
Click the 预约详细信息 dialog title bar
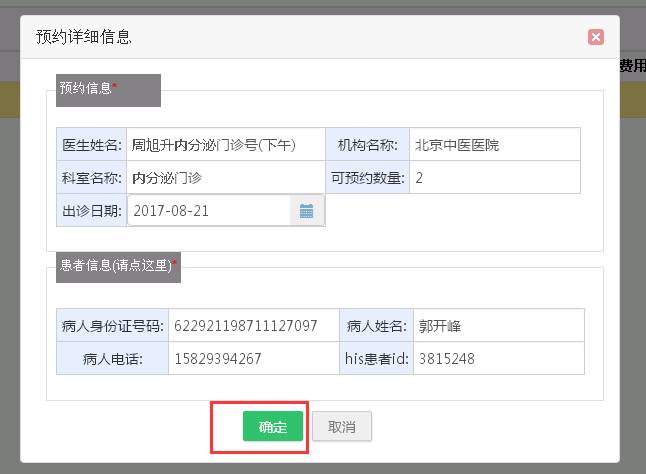[300, 37]
